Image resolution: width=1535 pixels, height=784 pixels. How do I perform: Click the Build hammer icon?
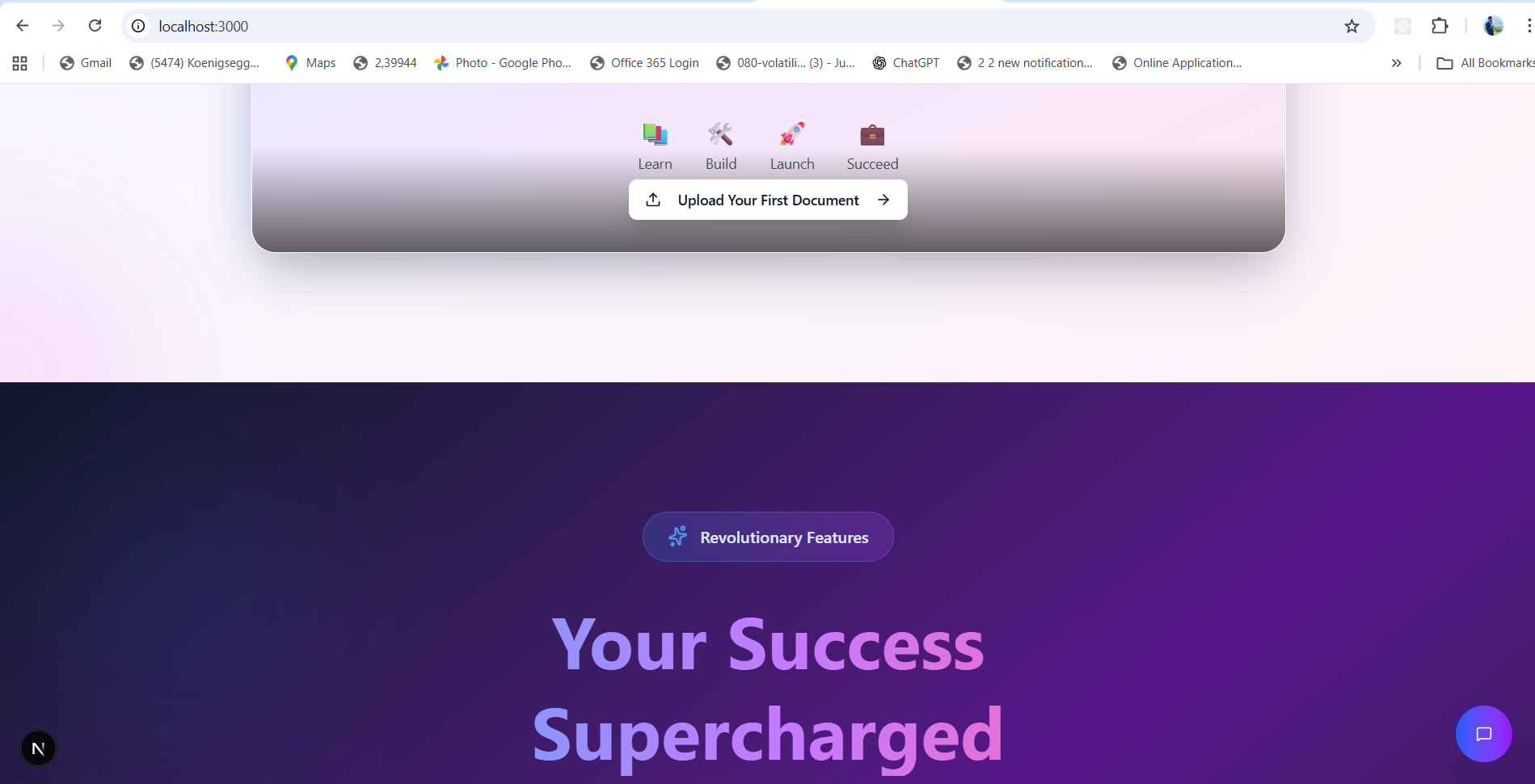[720, 134]
